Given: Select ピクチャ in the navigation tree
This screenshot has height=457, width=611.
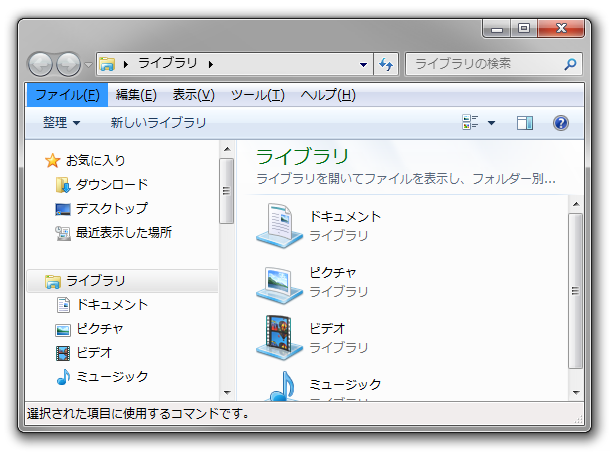Looking at the screenshot, I should pyautogui.click(x=100, y=328).
